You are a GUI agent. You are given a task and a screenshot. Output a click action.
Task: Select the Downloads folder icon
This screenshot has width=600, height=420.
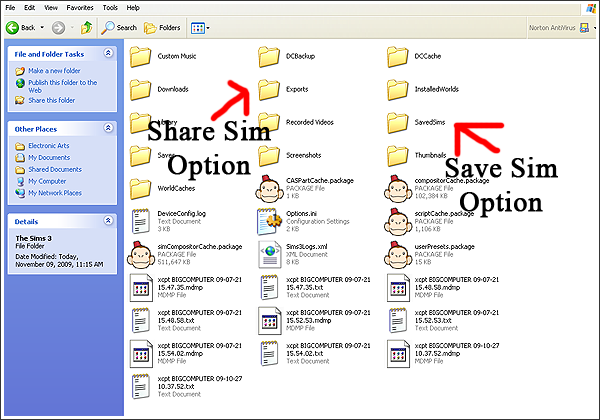(x=140, y=90)
